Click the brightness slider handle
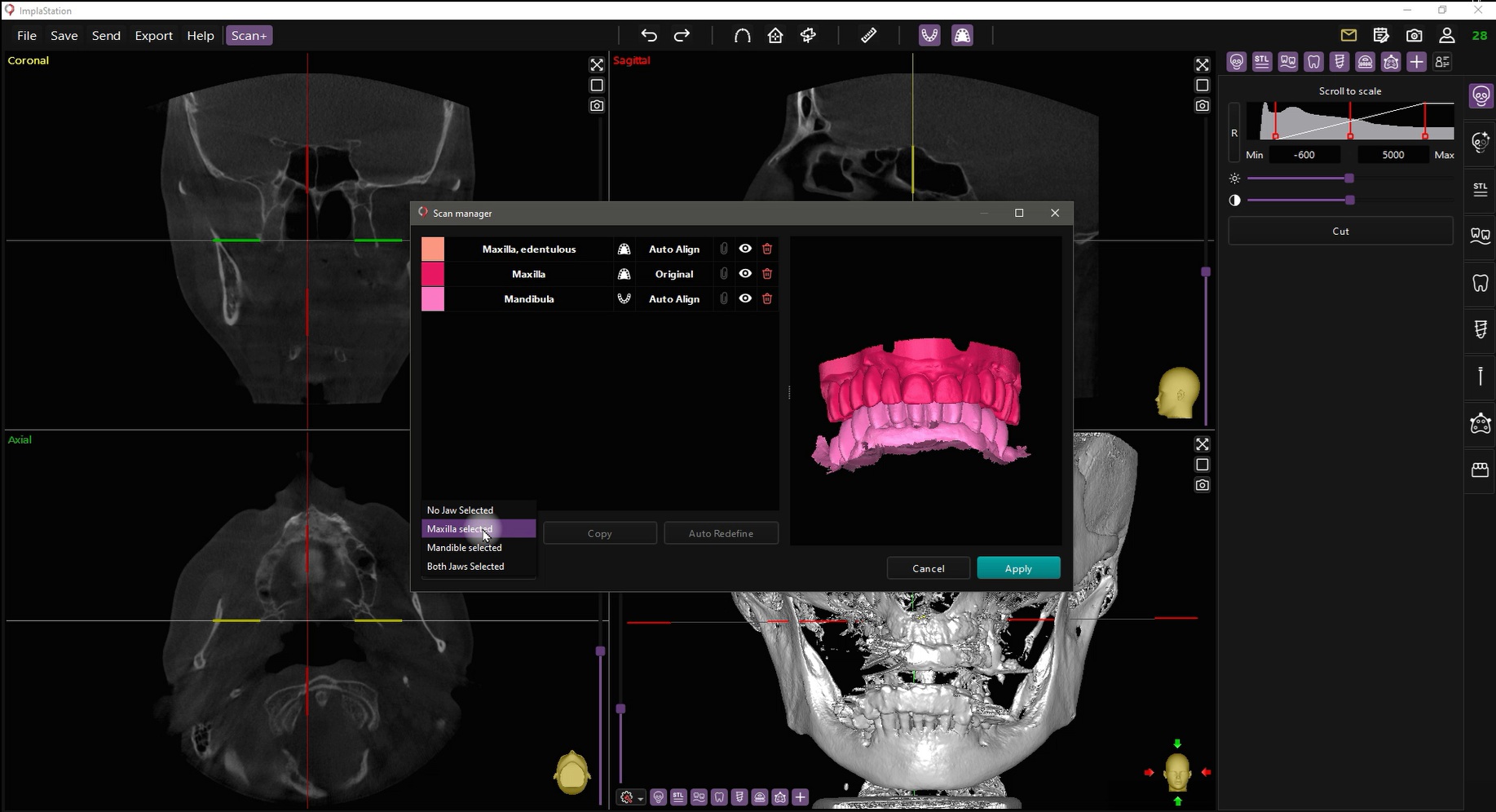 coord(1349,179)
